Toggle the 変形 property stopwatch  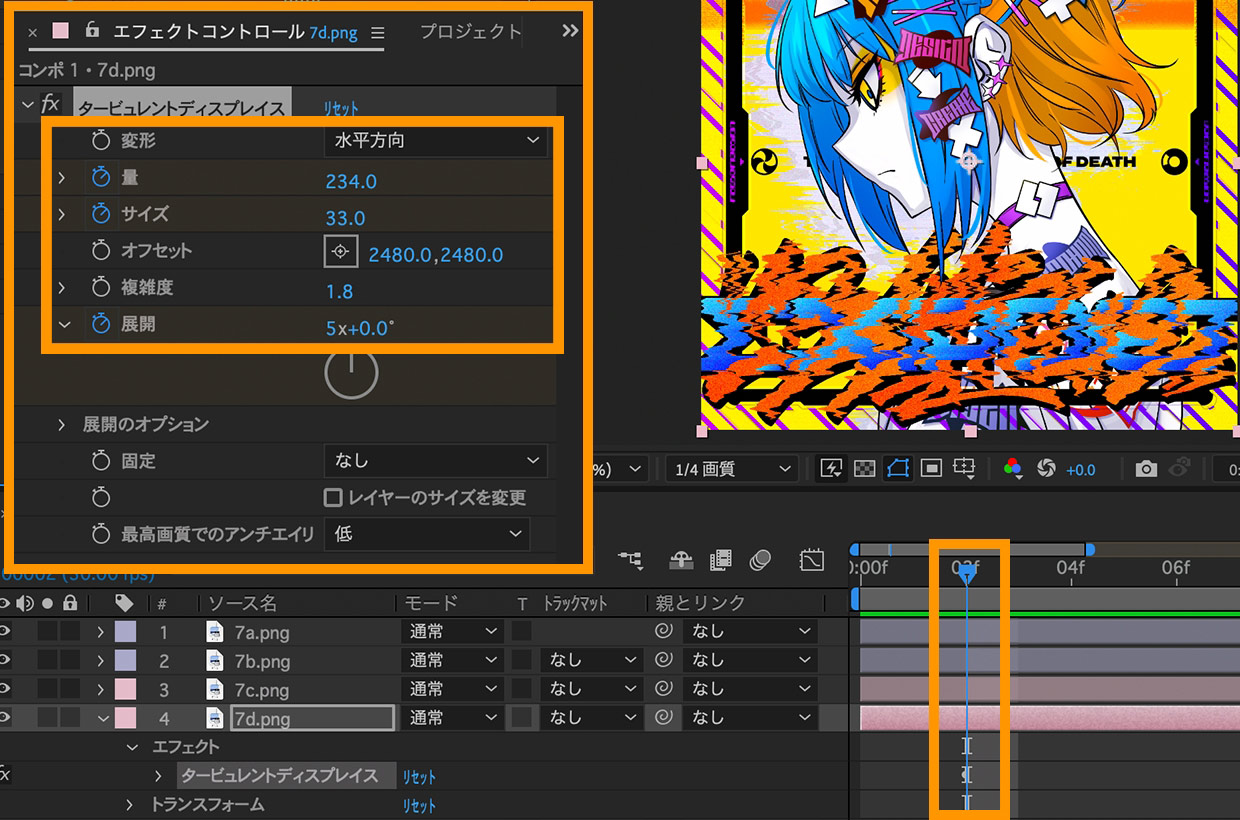point(100,140)
